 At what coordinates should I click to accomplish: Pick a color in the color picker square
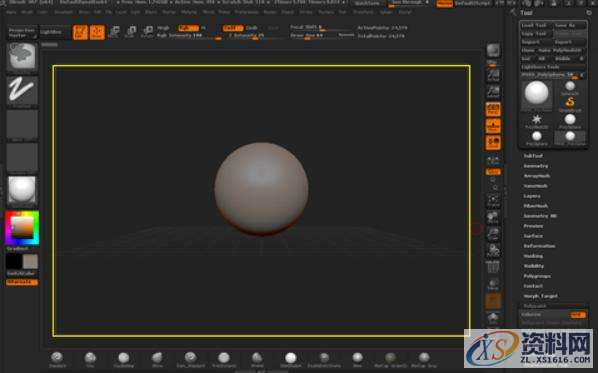pyautogui.click(x=22, y=228)
